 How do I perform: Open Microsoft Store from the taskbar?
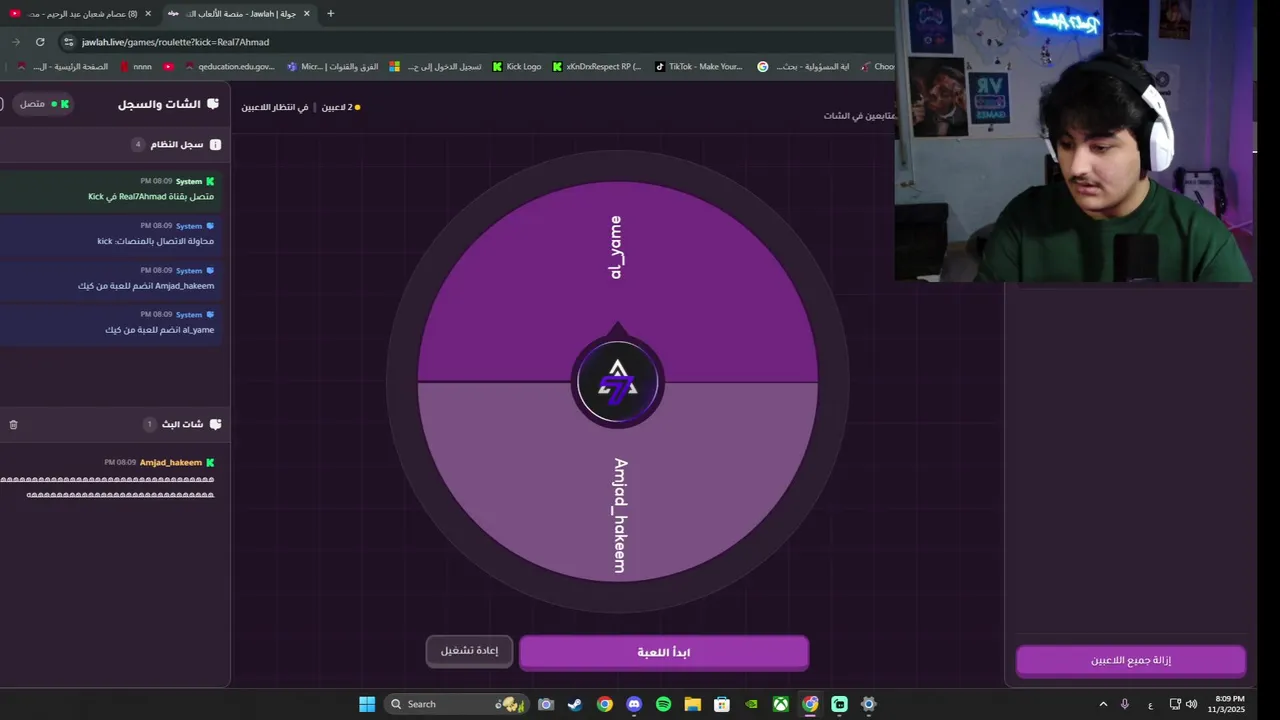pos(722,704)
